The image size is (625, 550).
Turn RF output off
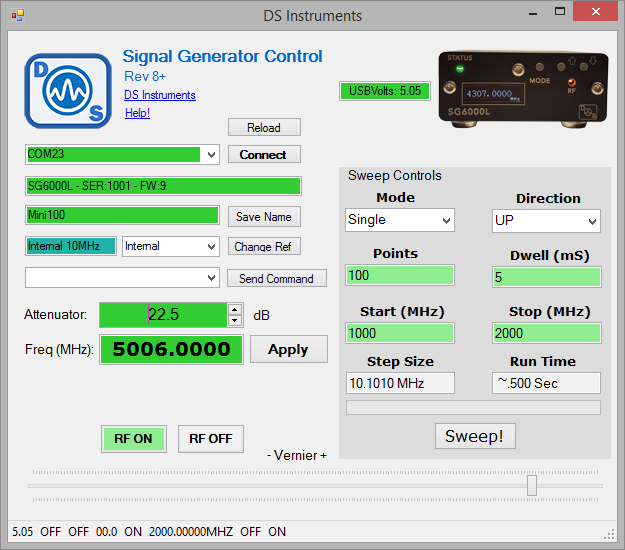211,438
